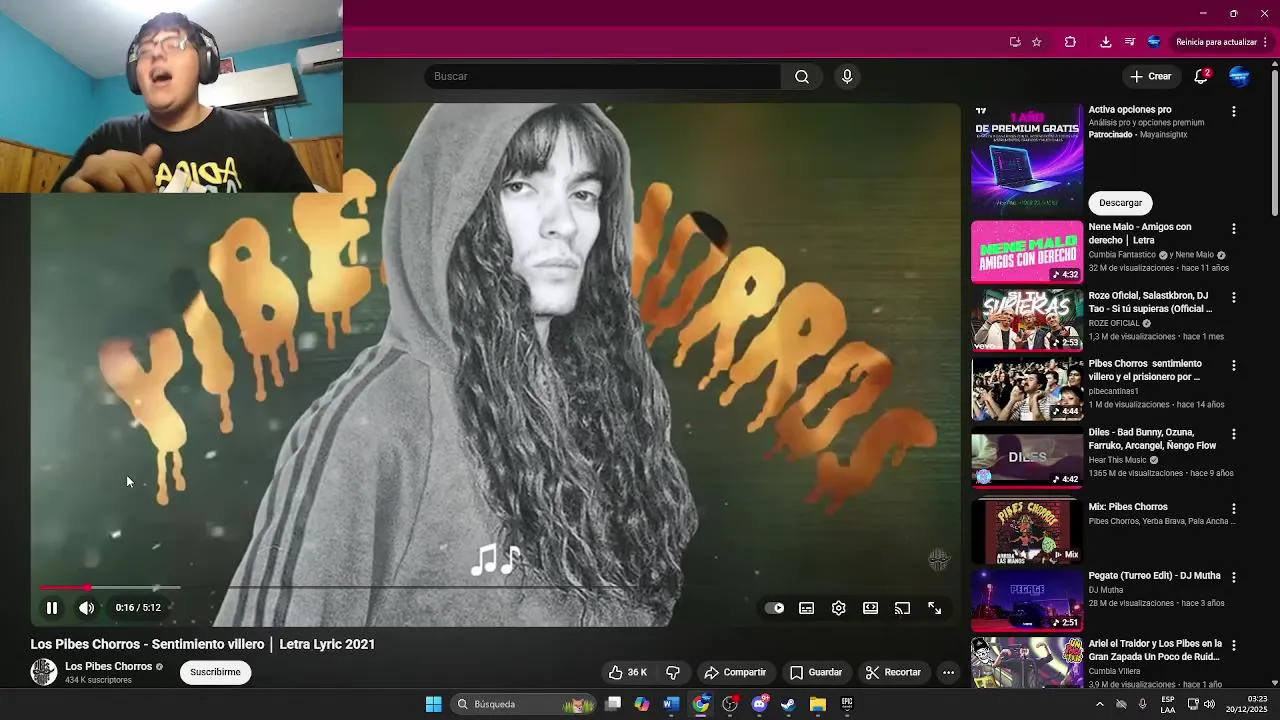The image size is (1280, 720).
Task: Open Epic Games Launcher from taskbar
Action: point(847,704)
